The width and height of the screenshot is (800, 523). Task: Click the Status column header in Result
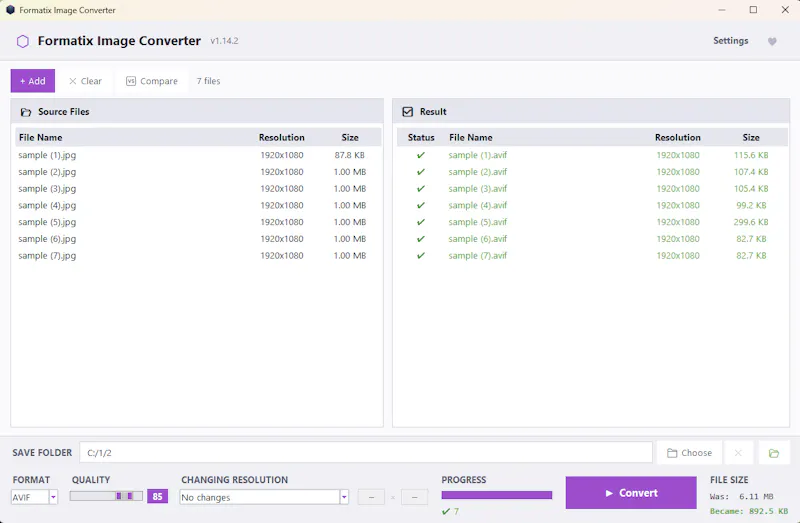point(421,138)
